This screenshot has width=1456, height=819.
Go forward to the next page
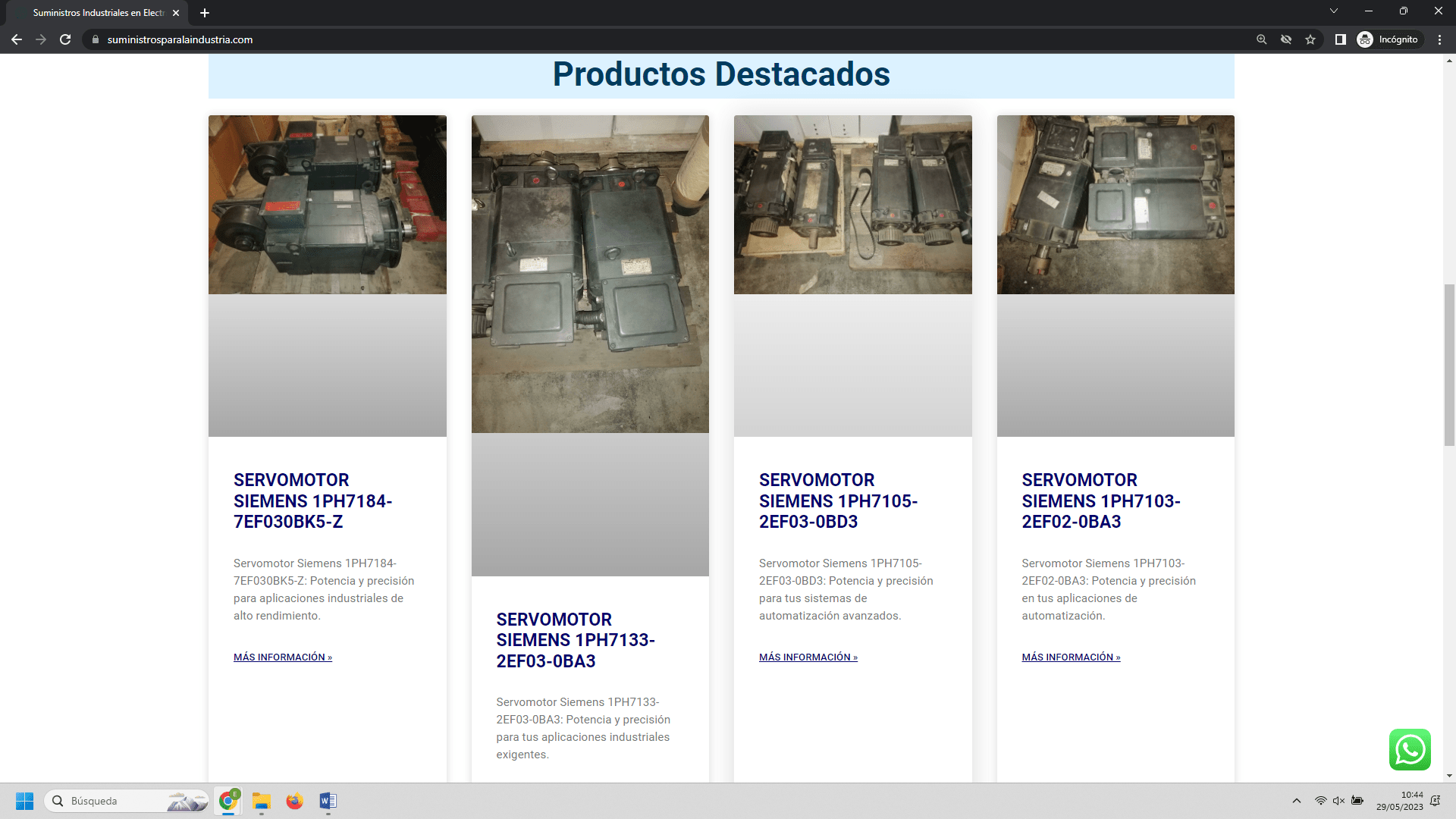pyautogui.click(x=41, y=39)
